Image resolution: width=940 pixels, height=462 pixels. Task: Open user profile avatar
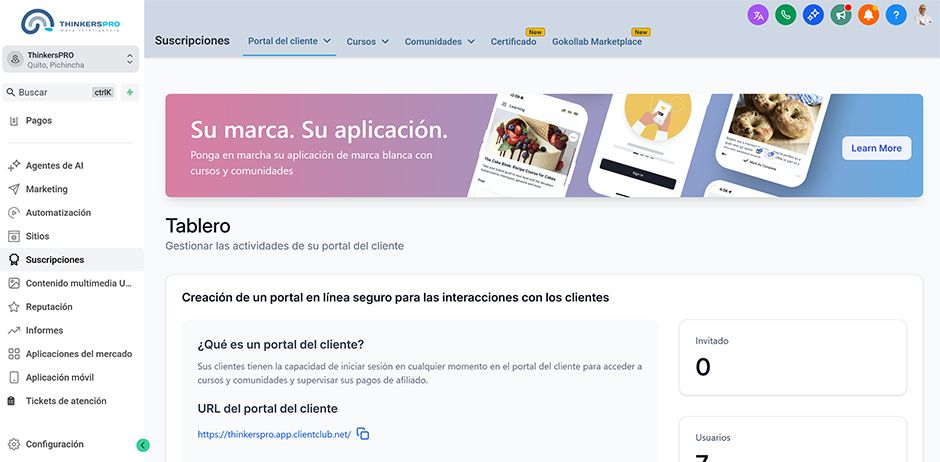[925, 15]
